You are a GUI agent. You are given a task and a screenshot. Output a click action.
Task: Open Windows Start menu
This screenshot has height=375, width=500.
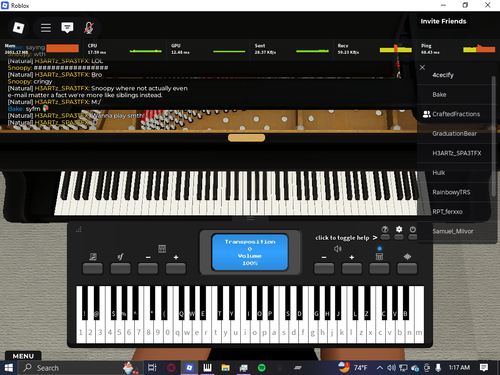[x=8, y=368]
